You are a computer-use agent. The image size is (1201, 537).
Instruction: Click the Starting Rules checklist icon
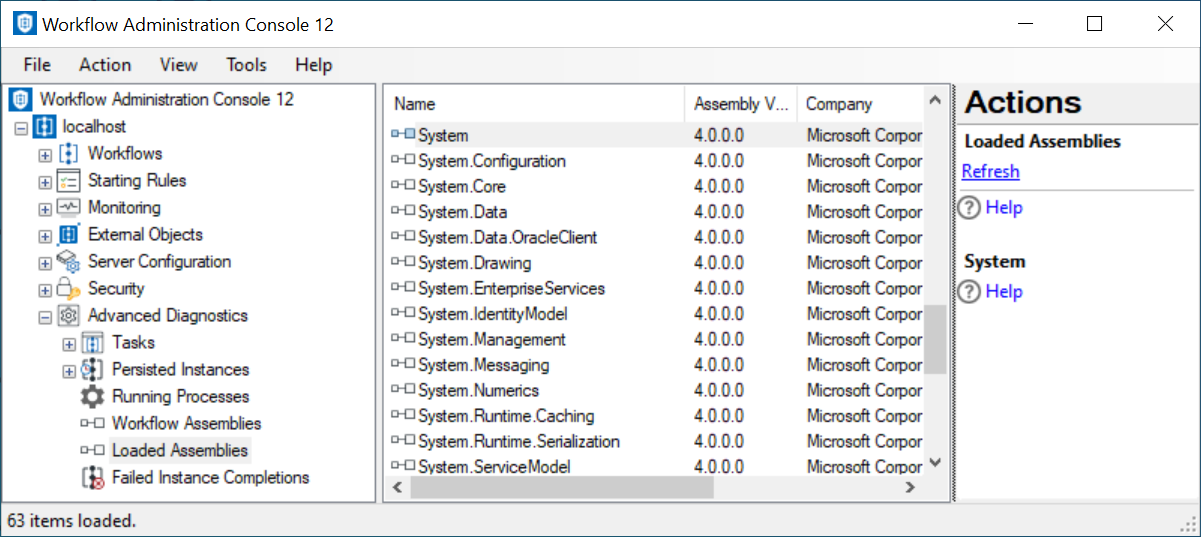(68, 181)
